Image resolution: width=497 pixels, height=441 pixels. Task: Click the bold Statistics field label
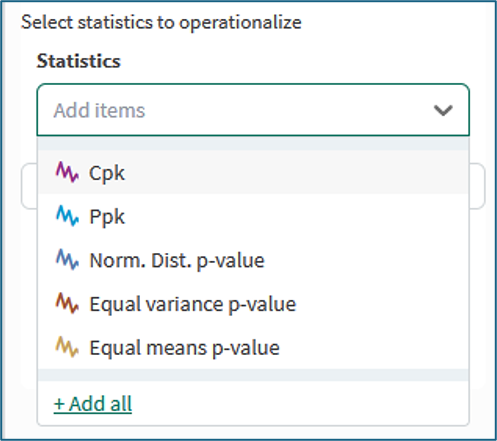pyautogui.click(x=78, y=61)
